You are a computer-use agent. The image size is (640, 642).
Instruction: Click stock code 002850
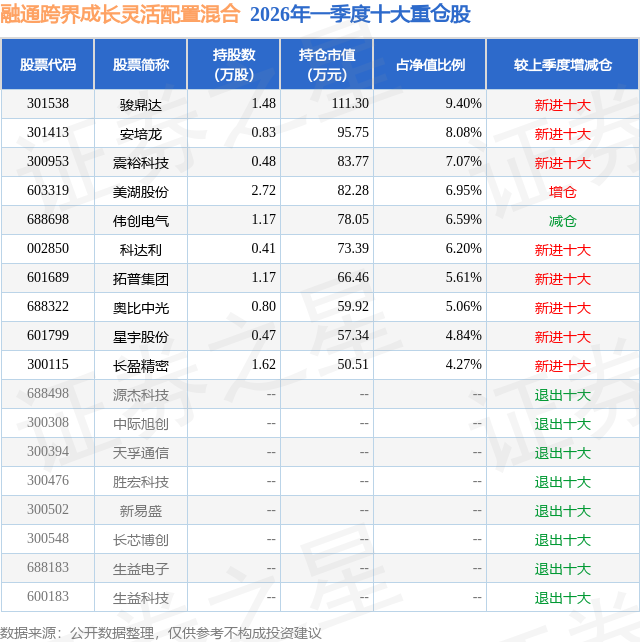48,249
